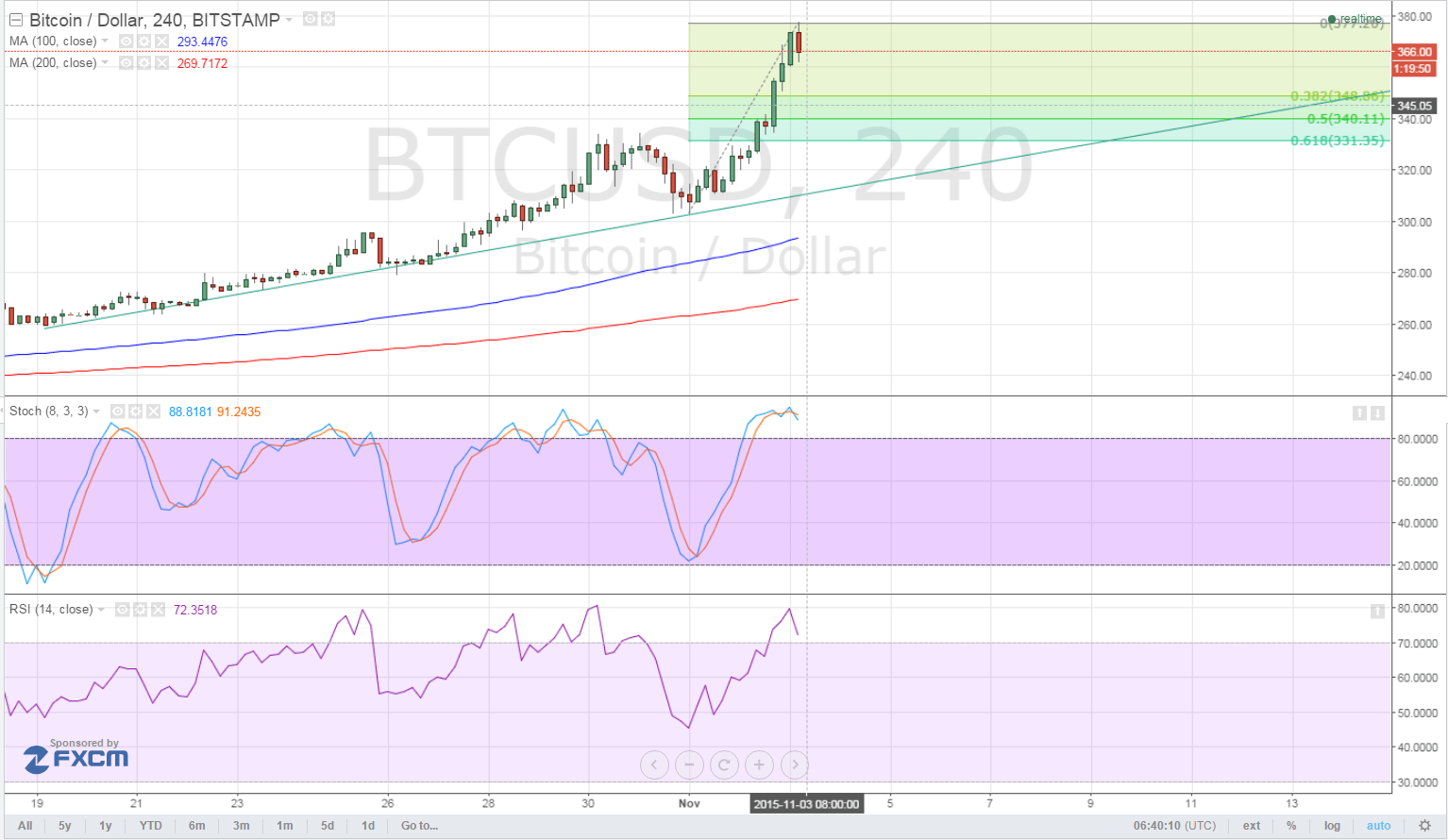This screenshot has height=840, width=1448.
Task: Open the MA (100, close) dropdown arrow
Action: pos(105,42)
